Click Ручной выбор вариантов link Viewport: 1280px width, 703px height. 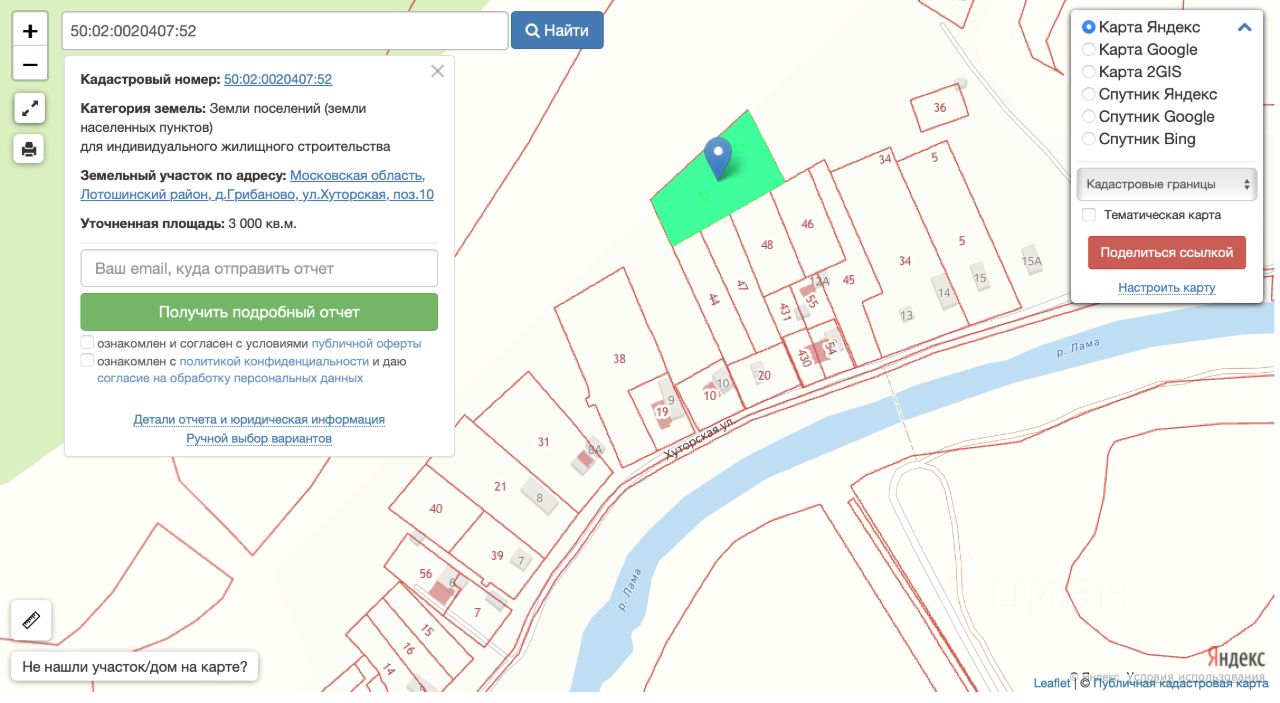[x=259, y=439]
